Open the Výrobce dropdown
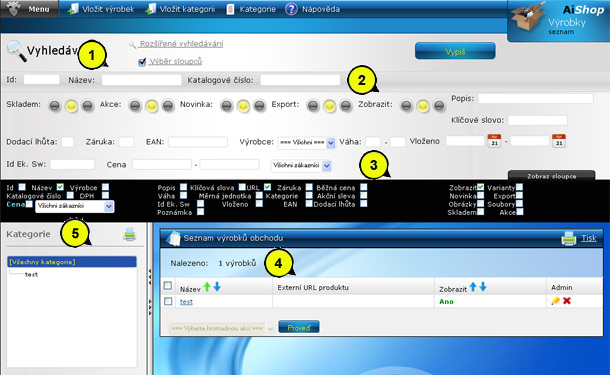 tap(307, 143)
